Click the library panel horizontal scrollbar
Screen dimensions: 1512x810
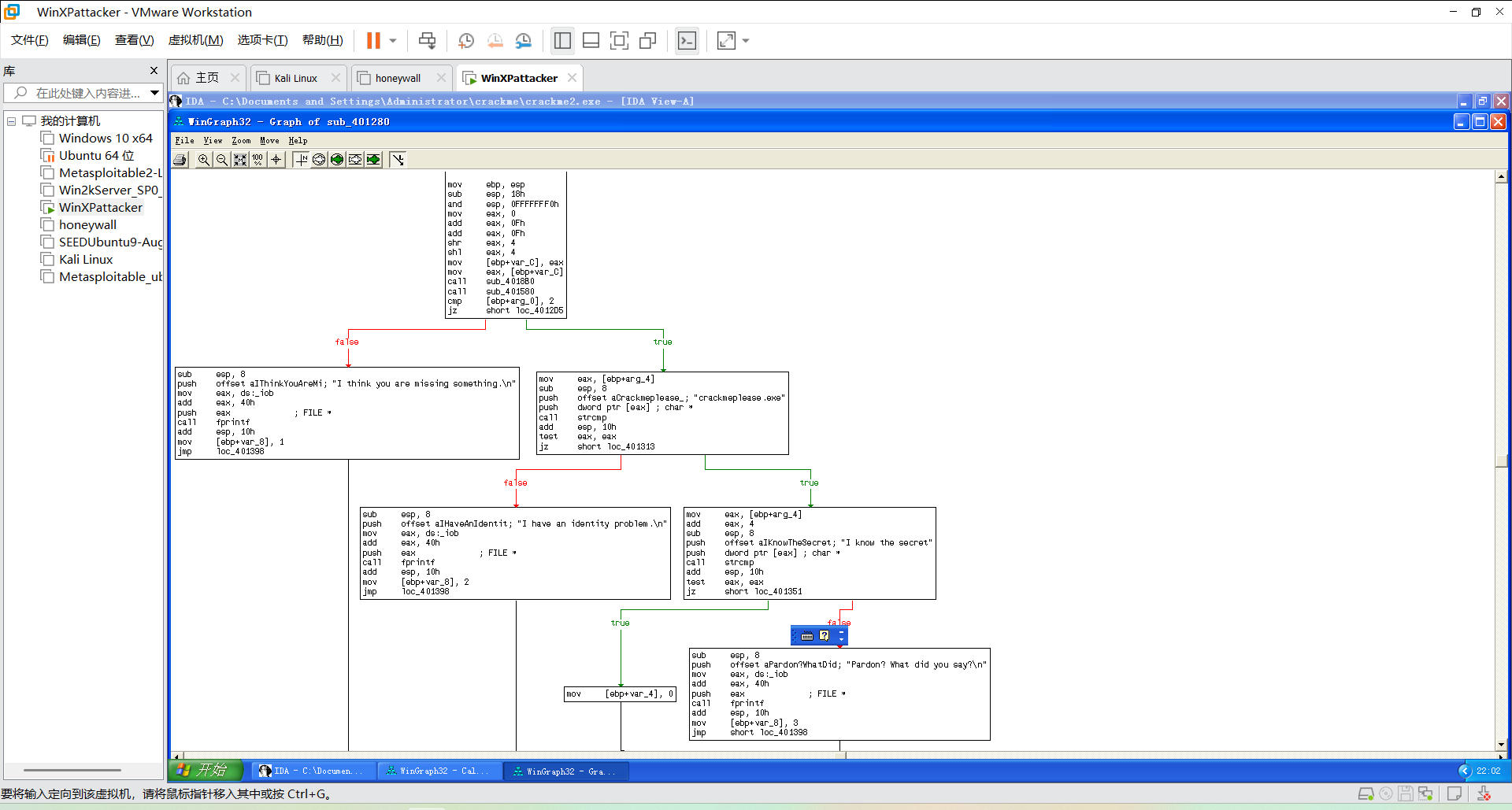[x=72, y=770]
